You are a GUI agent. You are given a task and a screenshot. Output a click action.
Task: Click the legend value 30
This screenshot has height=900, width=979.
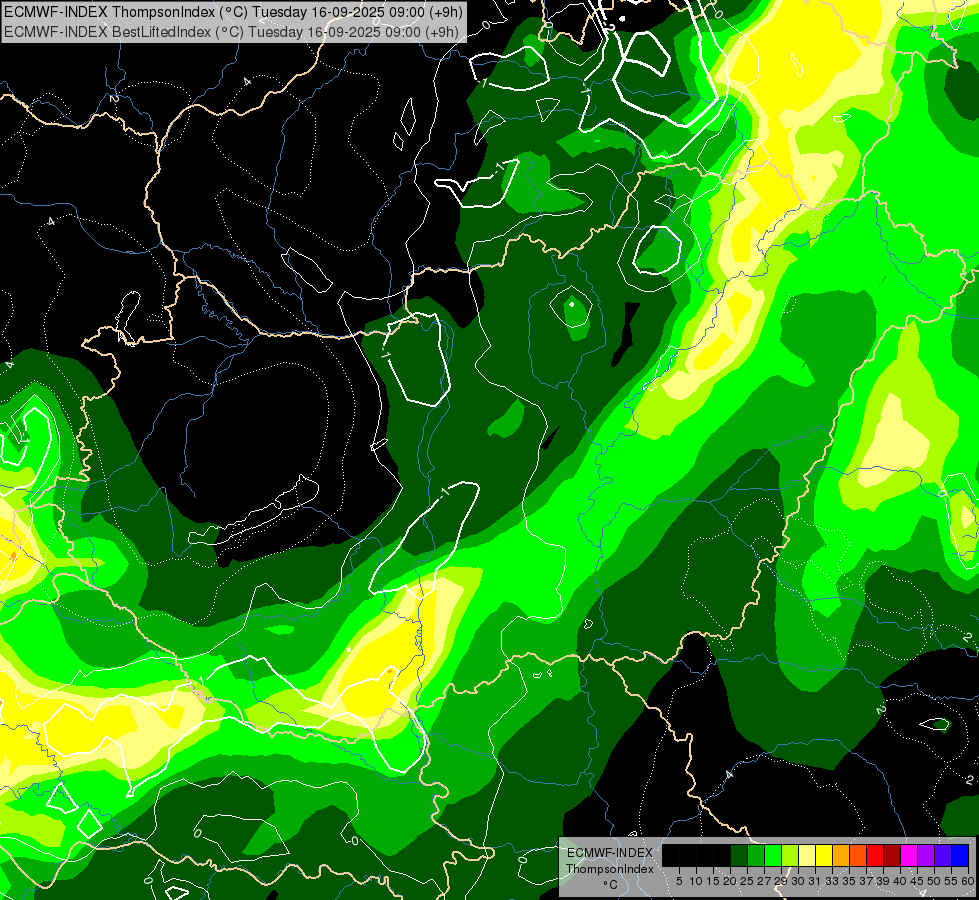pyautogui.click(x=799, y=881)
